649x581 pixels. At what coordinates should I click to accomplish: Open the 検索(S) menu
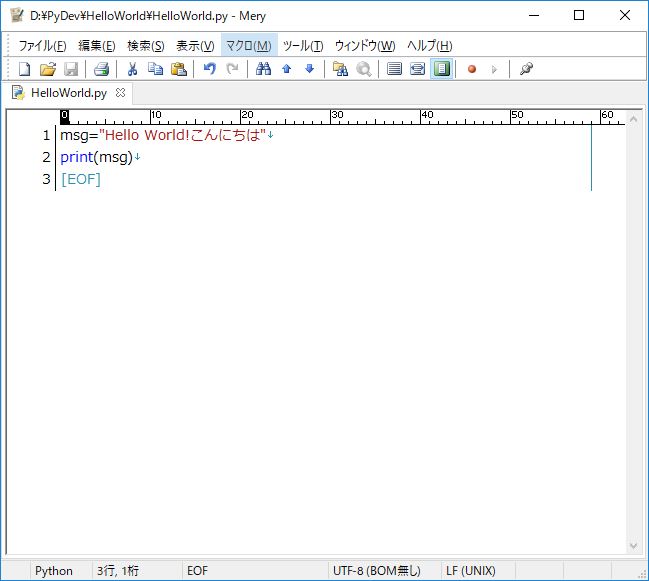tap(146, 46)
